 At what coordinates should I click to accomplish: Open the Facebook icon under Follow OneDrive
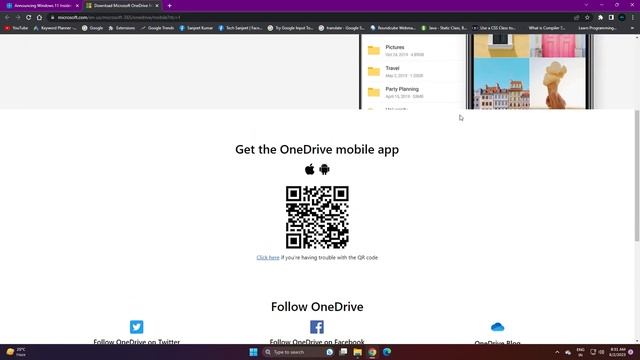point(317,327)
